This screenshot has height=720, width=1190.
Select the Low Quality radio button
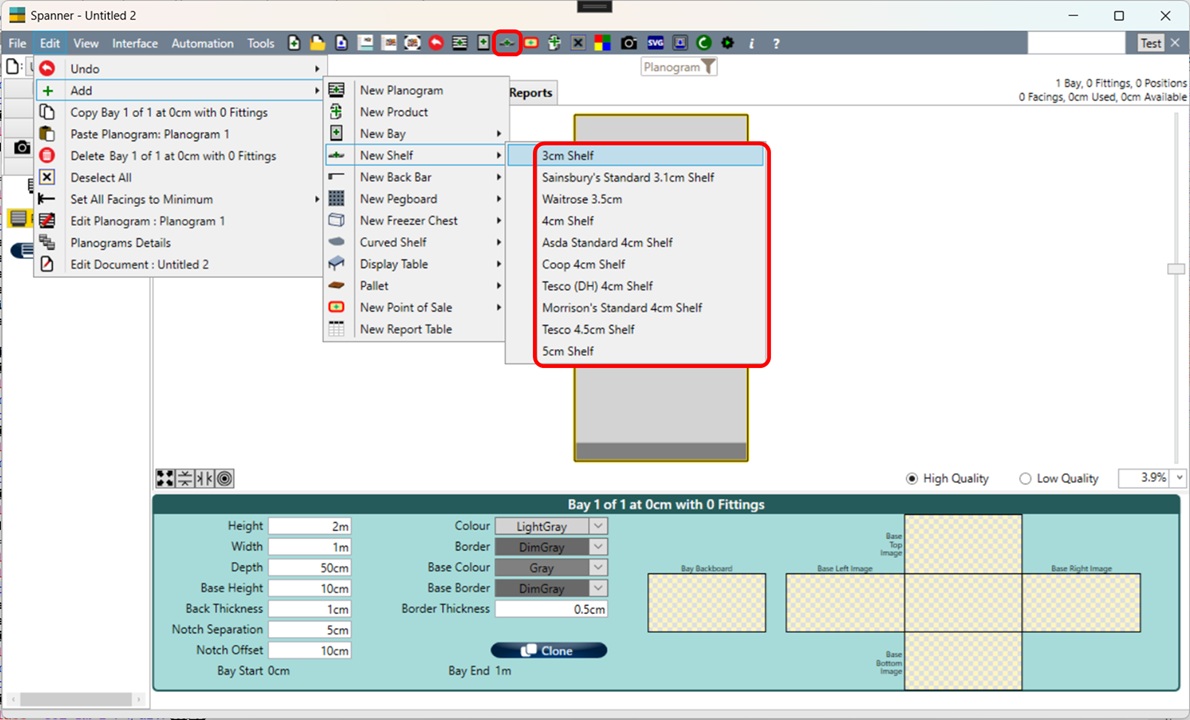[x=1025, y=479]
